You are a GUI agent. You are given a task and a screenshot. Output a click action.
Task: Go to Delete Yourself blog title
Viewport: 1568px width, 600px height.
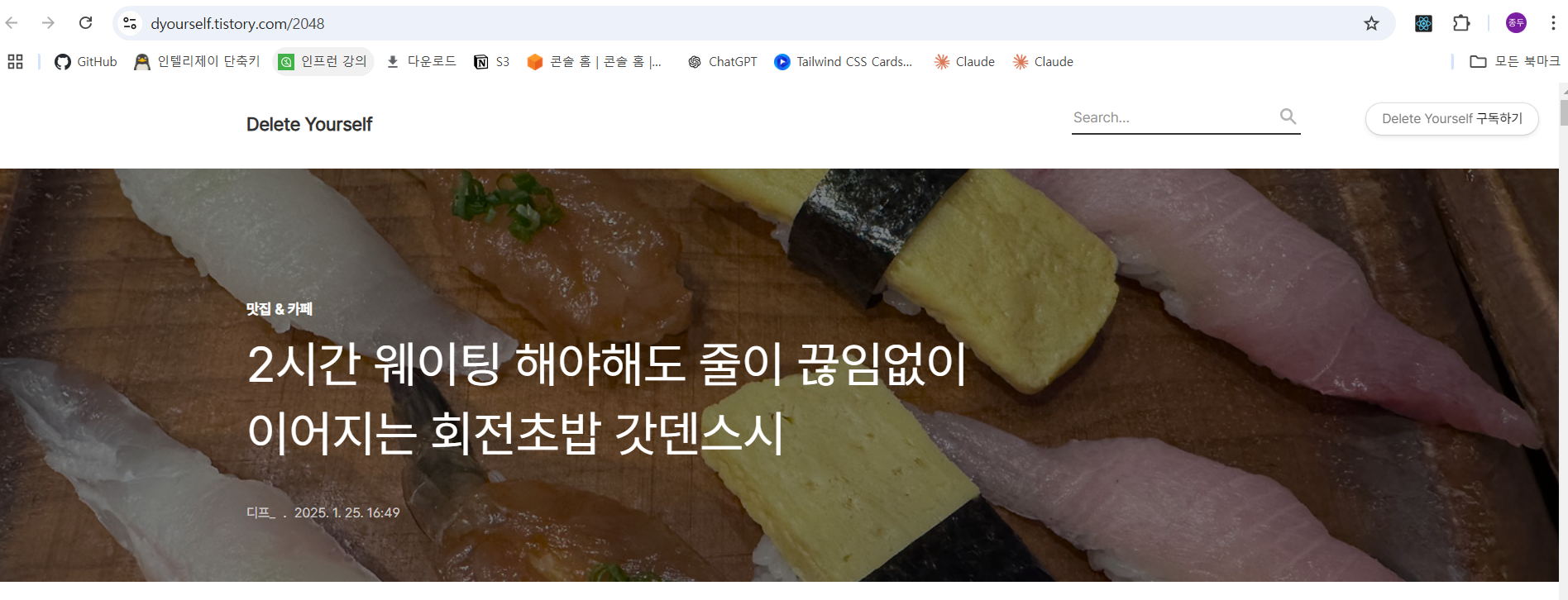click(309, 125)
